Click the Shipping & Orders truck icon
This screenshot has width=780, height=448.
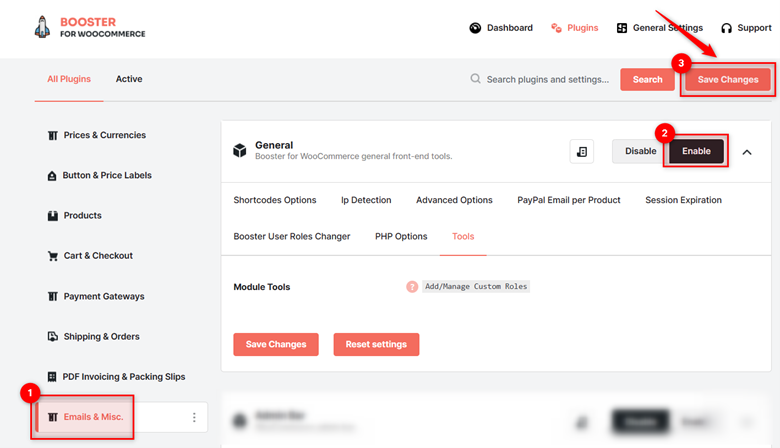point(53,337)
